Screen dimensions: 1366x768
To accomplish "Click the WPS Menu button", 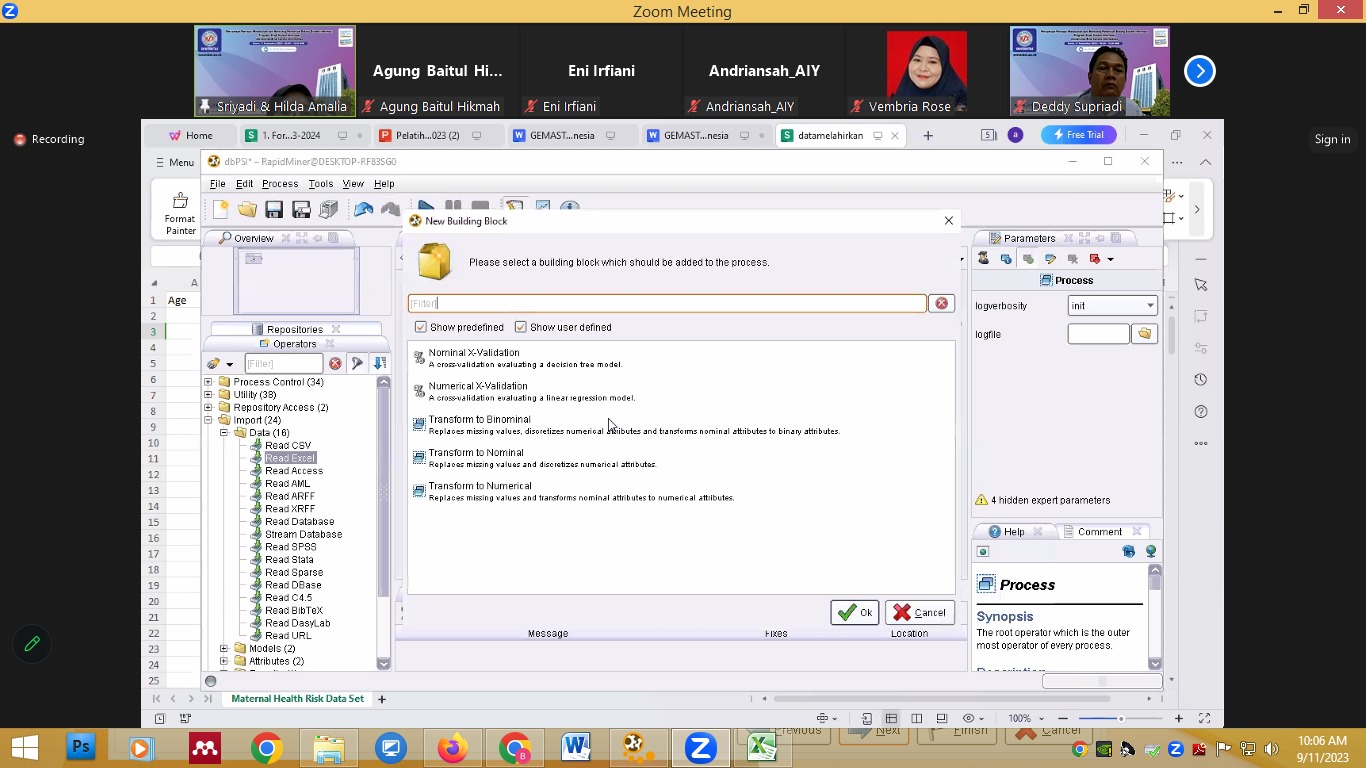I will click(175, 162).
